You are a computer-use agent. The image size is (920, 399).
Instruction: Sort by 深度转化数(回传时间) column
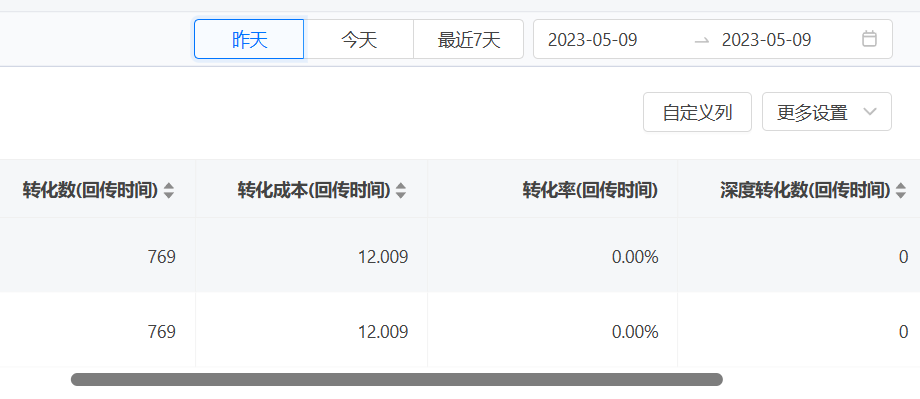901,190
